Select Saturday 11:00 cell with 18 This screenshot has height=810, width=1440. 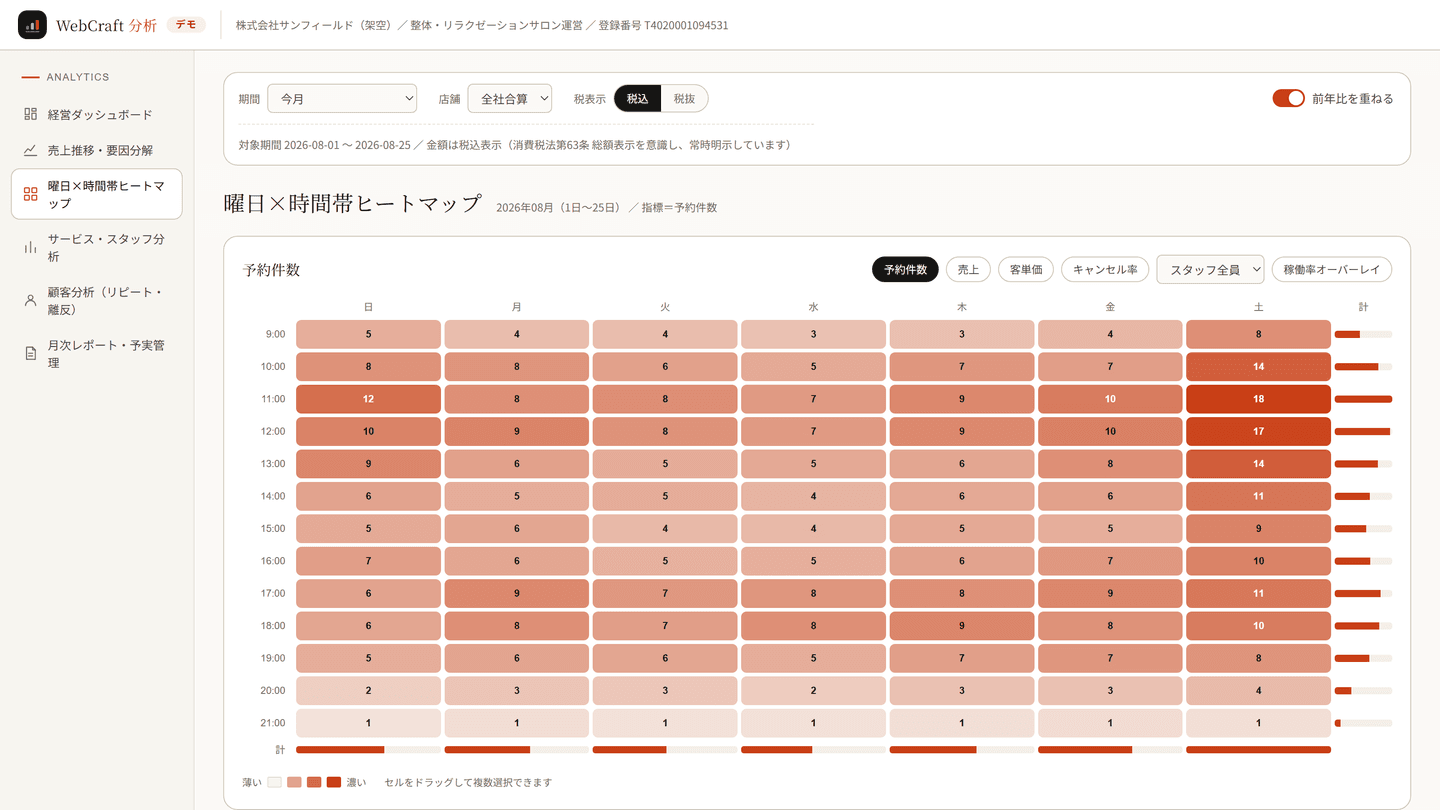click(x=1258, y=399)
